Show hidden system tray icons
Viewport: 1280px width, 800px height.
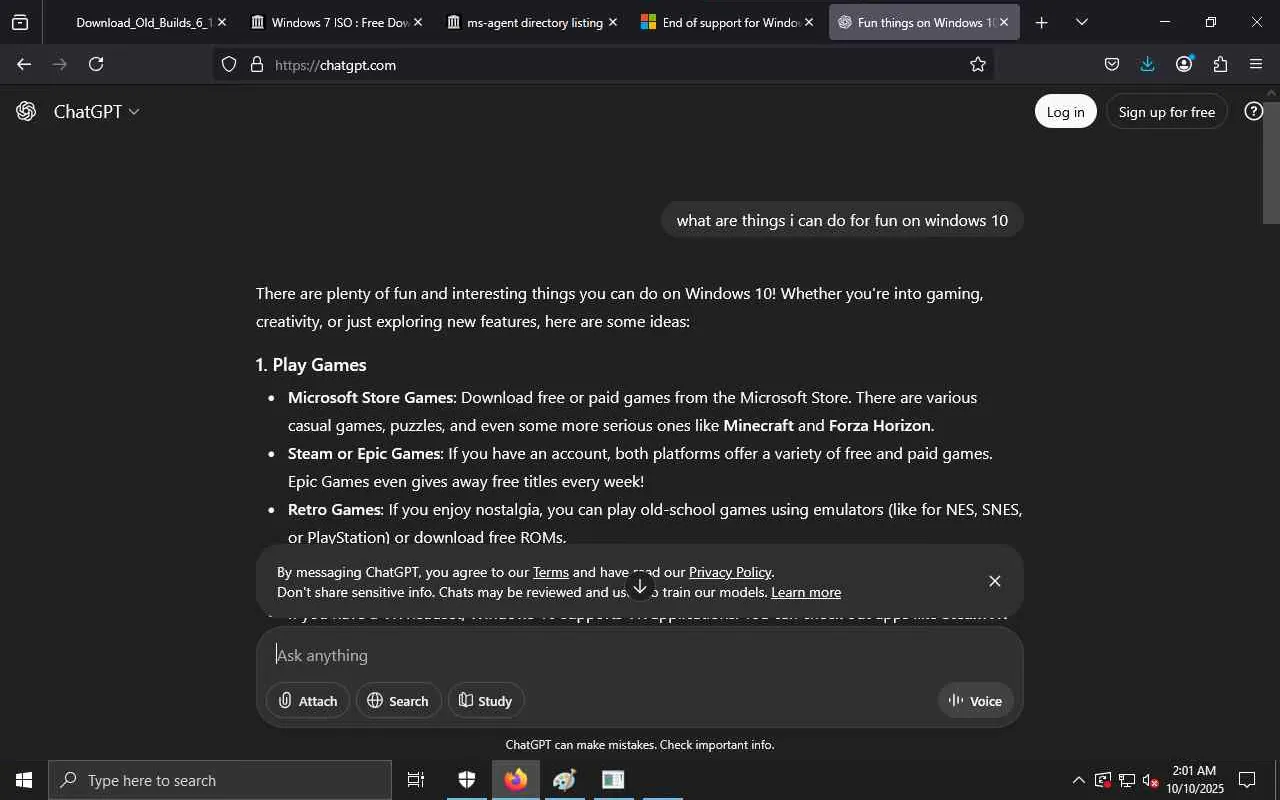[x=1078, y=780]
